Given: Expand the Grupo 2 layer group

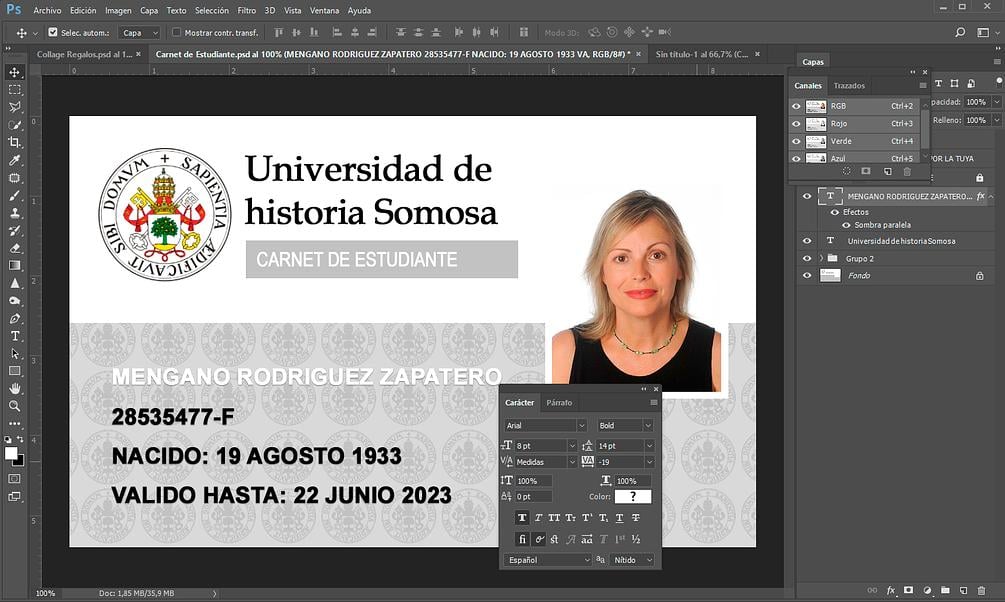Looking at the screenshot, I should [x=821, y=258].
